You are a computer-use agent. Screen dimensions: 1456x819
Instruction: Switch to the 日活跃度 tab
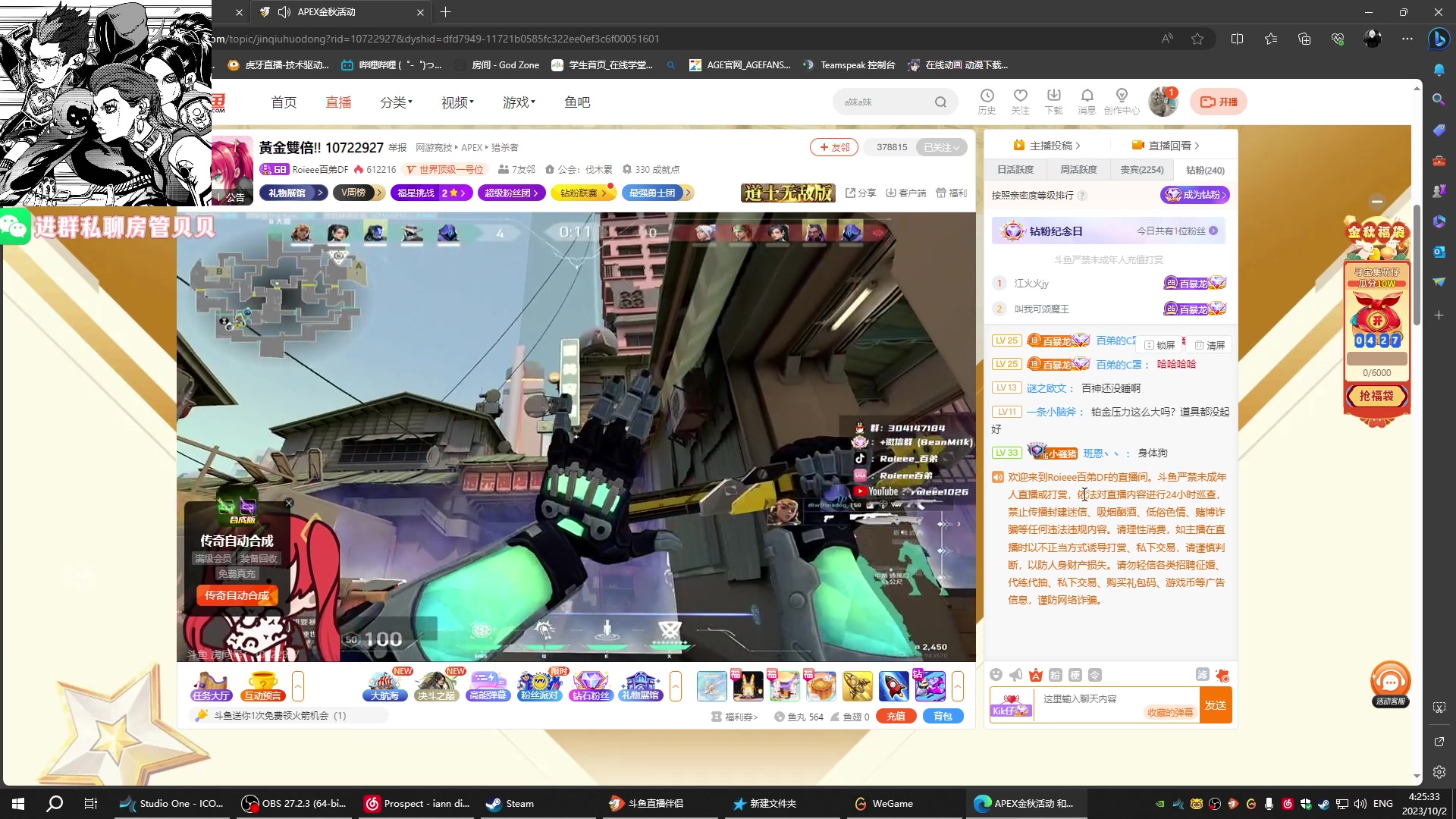[x=1015, y=170]
